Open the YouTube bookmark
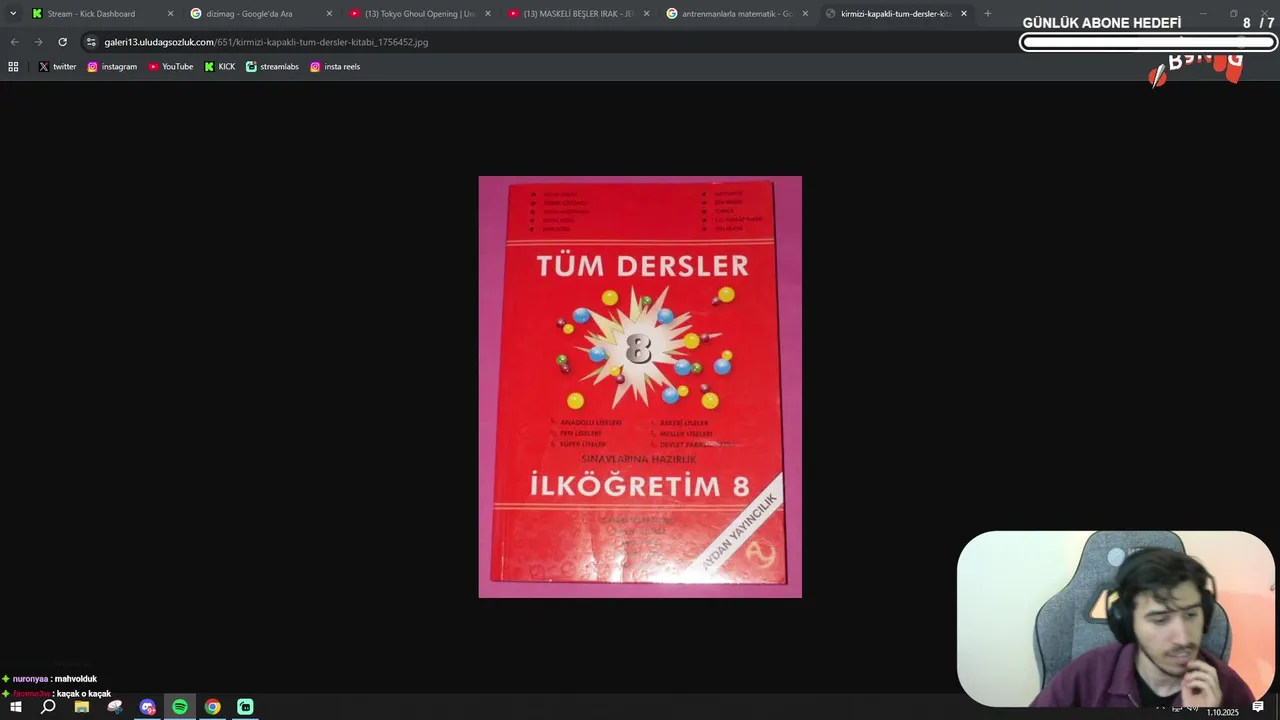Viewport: 1280px width, 720px height. [x=171, y=67]
